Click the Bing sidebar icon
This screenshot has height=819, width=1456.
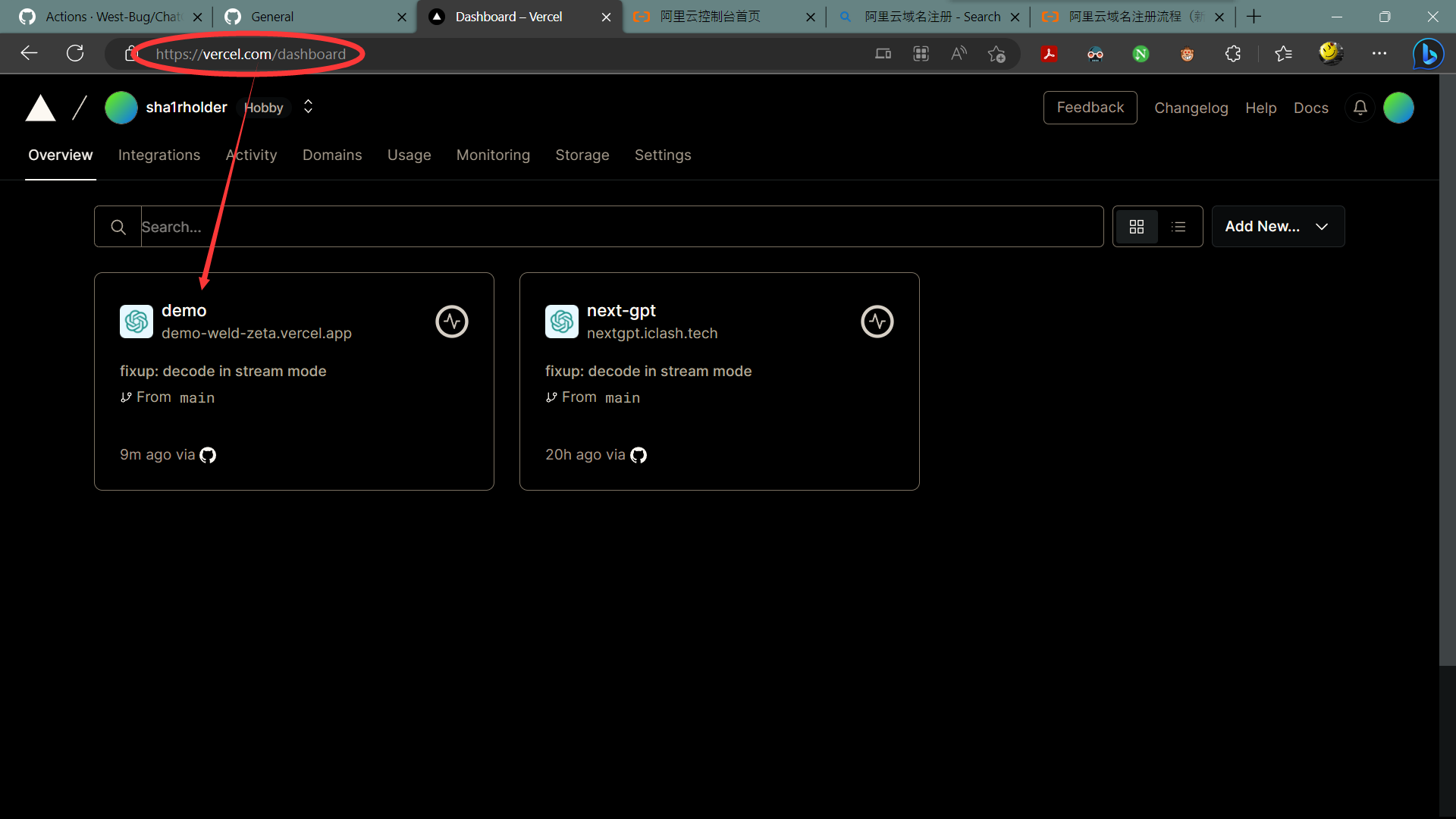click(x=1428, y=54)
